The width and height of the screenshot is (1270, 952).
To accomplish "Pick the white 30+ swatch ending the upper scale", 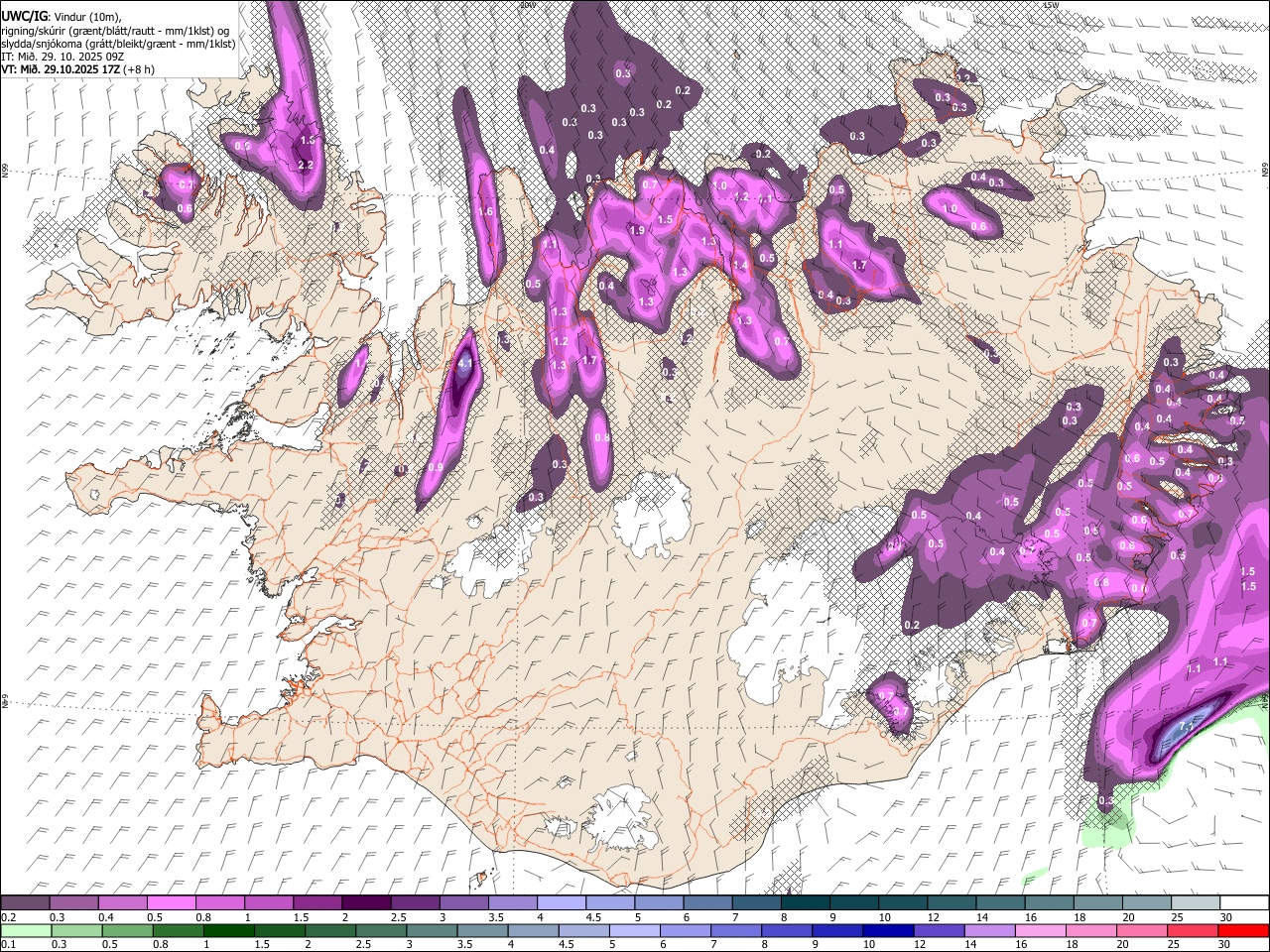I will click(1244, 903).
